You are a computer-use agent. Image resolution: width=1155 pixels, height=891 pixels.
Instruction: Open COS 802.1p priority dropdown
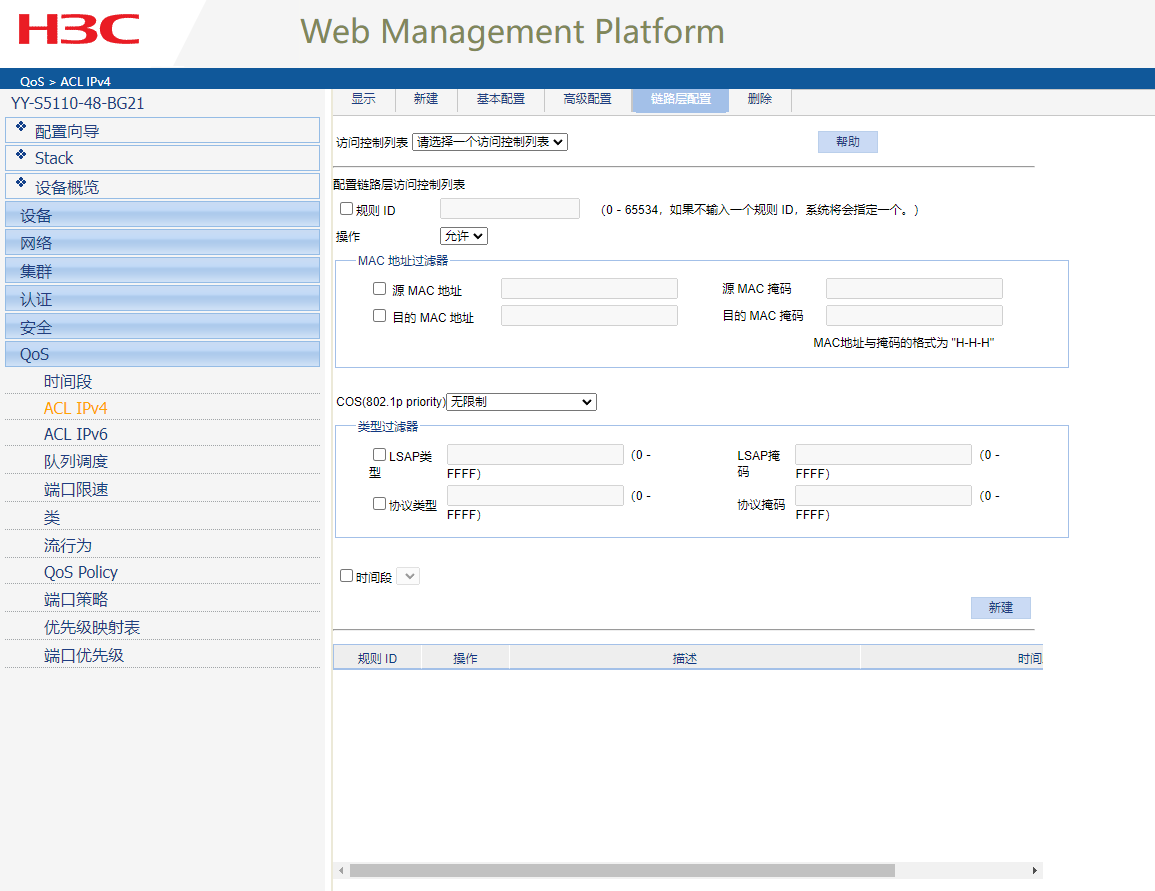tap(521, 402)
